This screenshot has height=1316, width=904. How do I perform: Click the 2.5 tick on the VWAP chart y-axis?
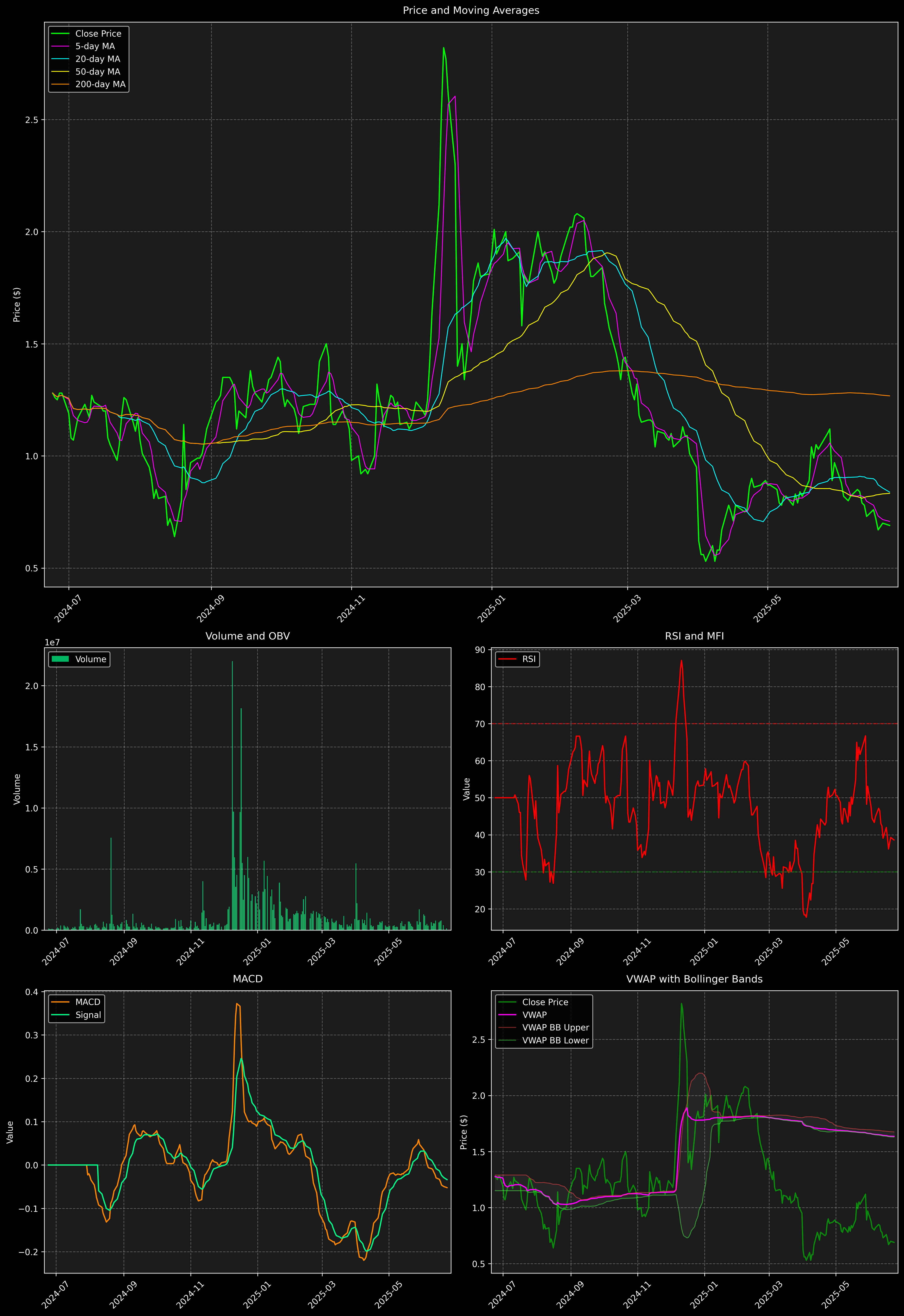point(479,1040)
